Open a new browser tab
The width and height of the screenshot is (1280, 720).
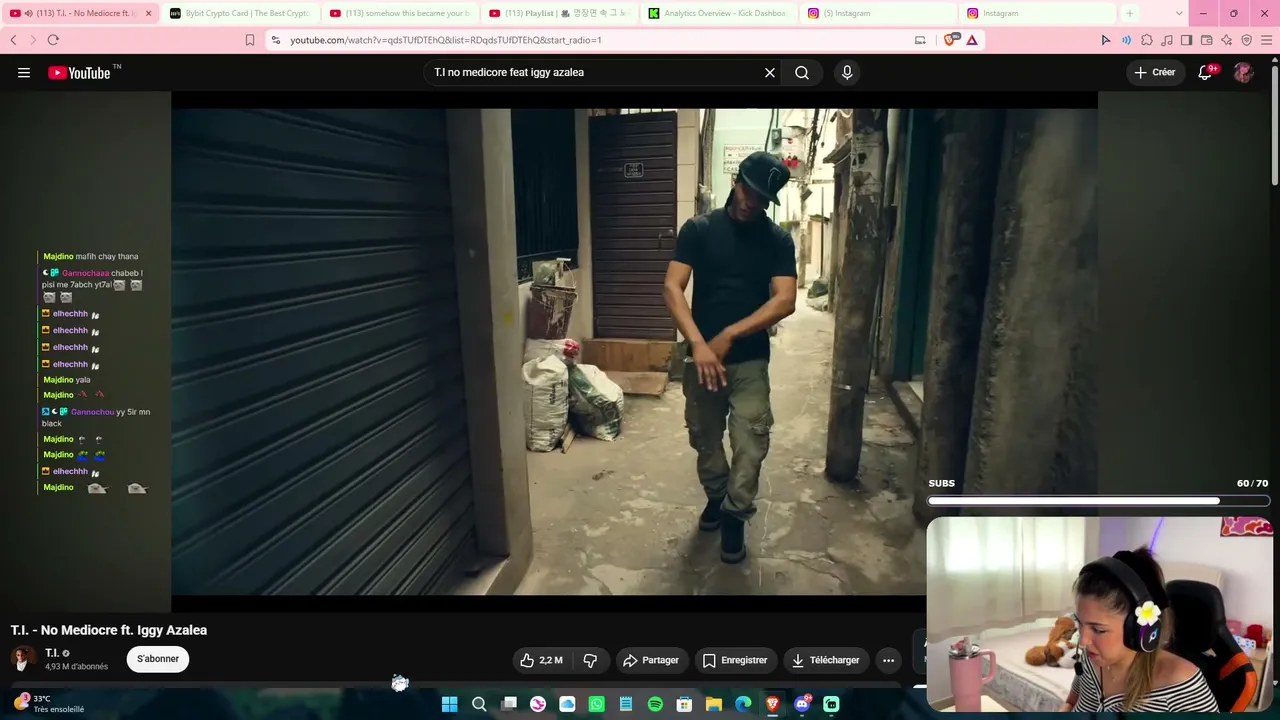coord(1130,13)
